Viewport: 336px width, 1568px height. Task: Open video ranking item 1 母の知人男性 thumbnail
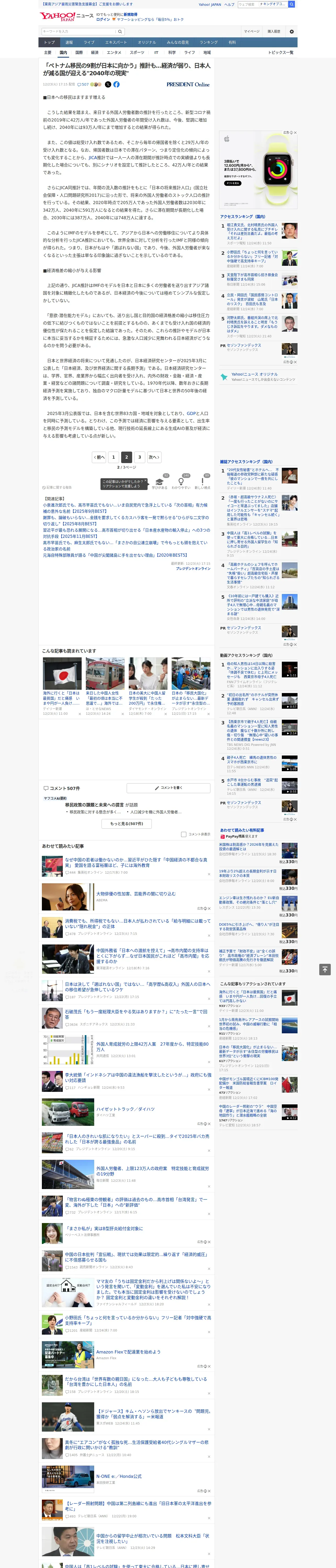(x=290, y=670)
